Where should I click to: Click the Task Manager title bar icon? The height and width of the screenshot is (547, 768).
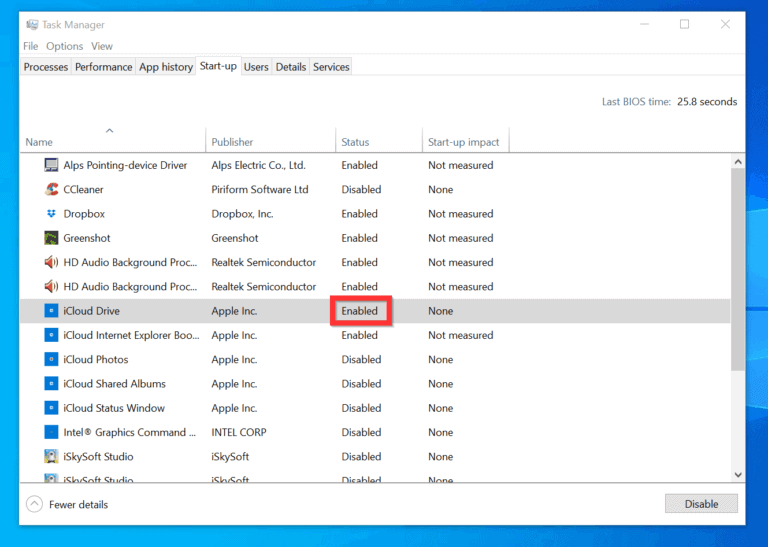32,24
